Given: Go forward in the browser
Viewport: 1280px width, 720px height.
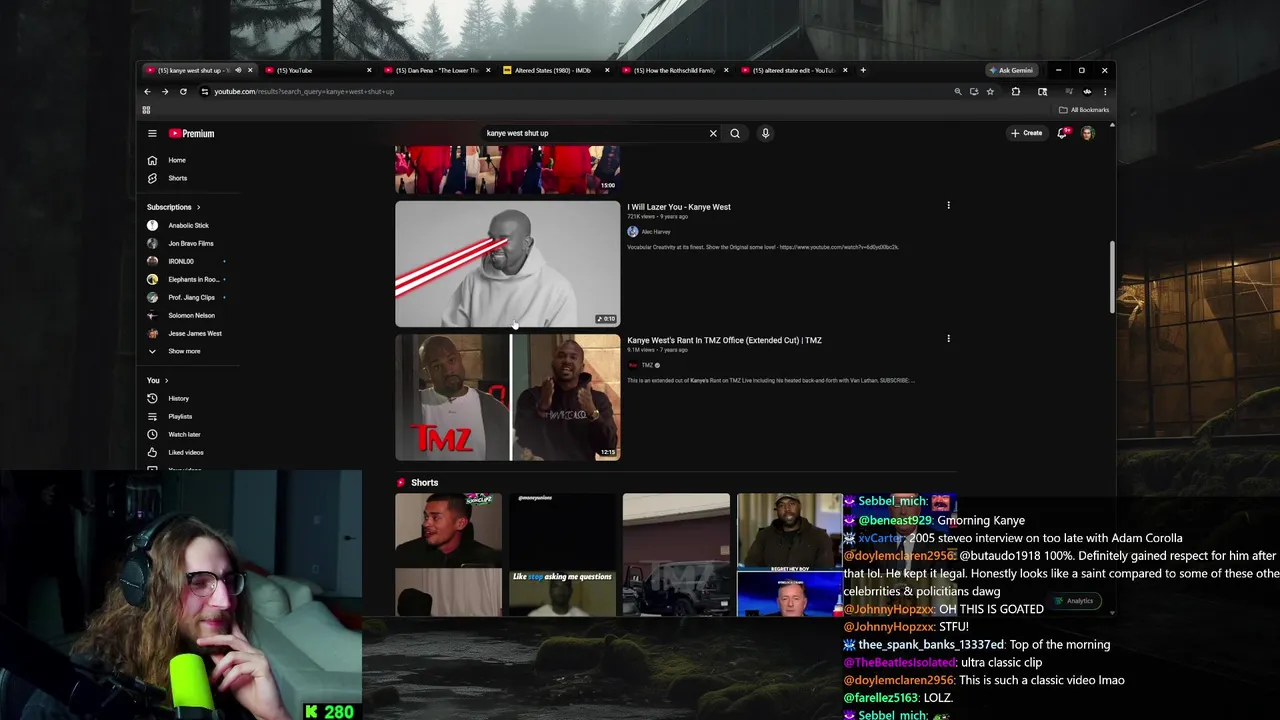Looking at the screenshot, I should [165, 91].
